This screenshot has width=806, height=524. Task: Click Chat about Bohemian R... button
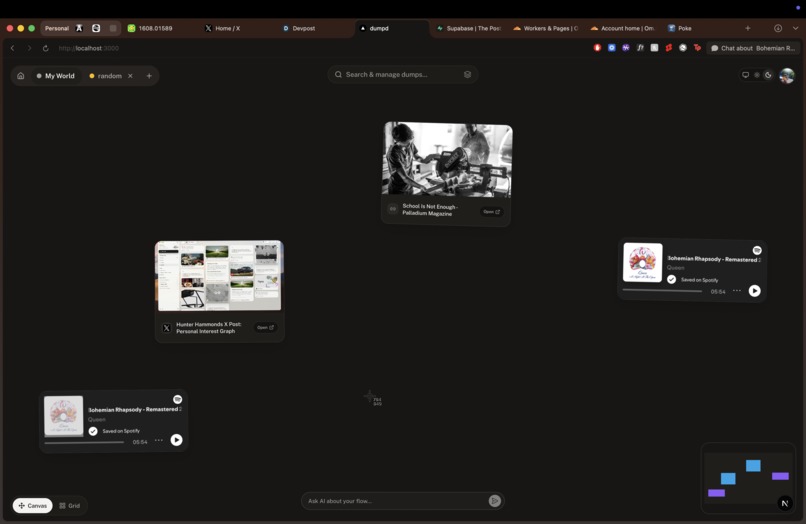[x=753, y=48]
